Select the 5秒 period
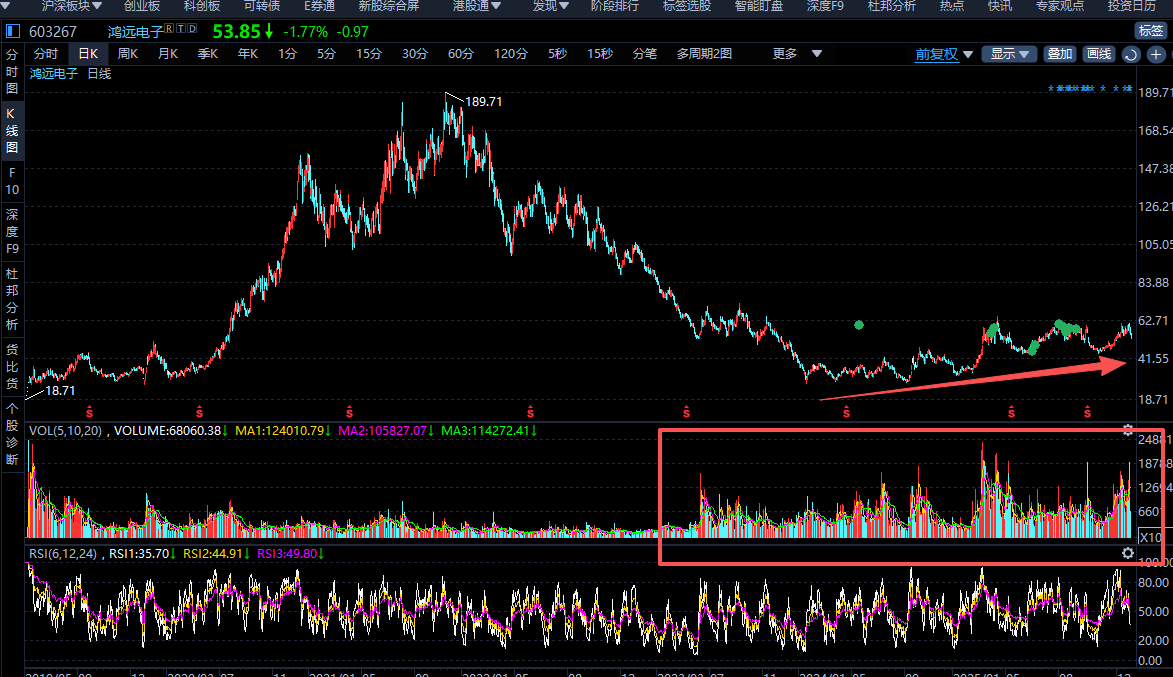The width and height of the screenshot is (1173, 677). tap(557, 54)
